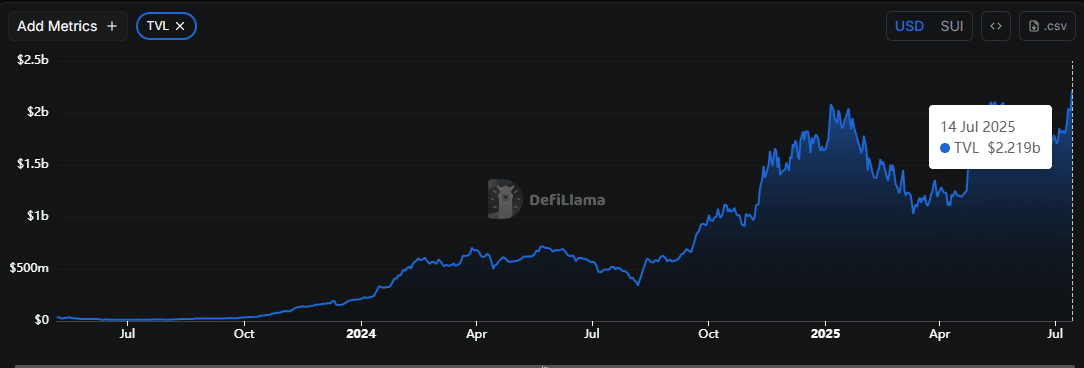
Task: Click the DefiLlama watermark text
Action: coord(568,201)
